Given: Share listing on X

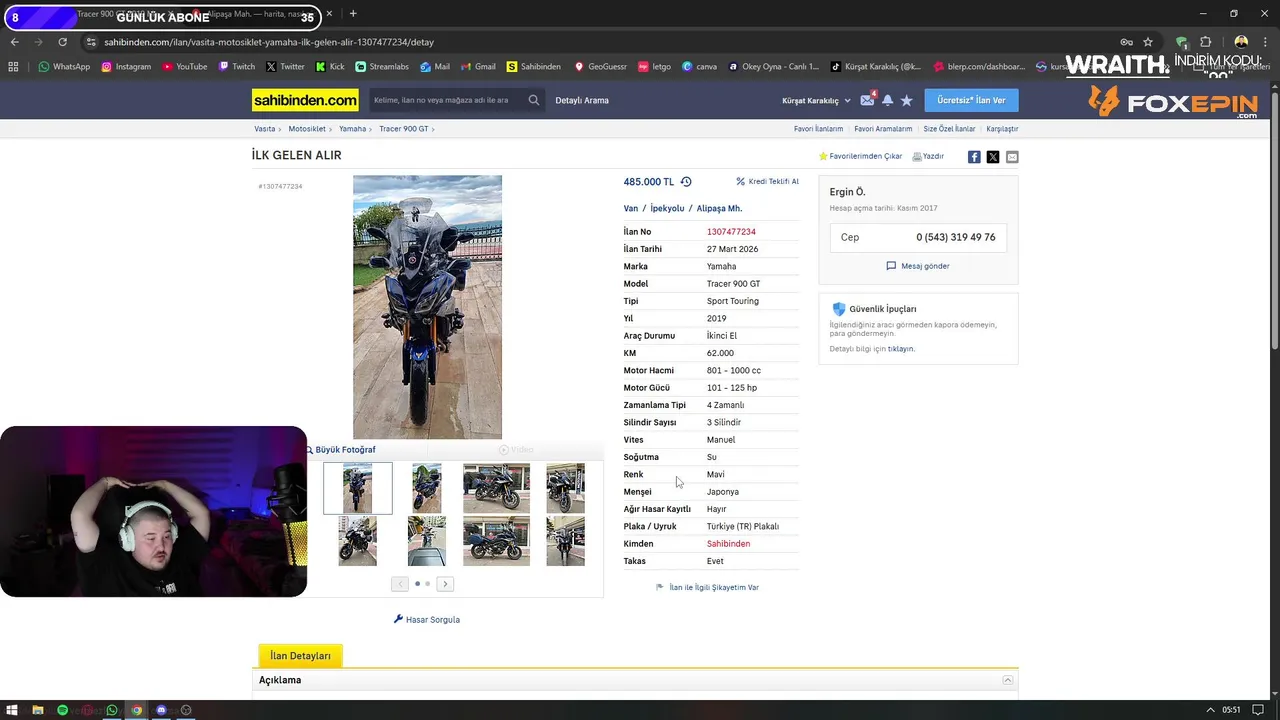Looking at the screenshot, I should pyautogui.click(x=993, y=157).
